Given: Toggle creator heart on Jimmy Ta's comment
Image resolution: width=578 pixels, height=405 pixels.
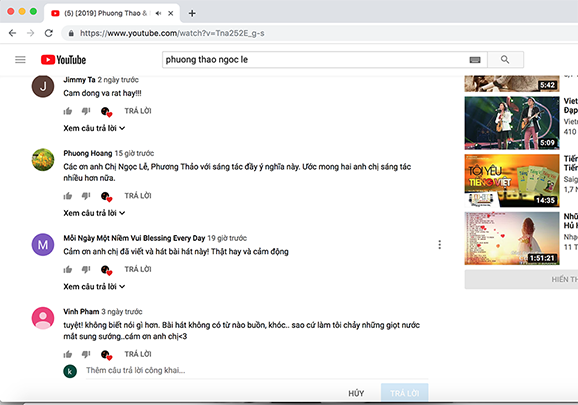Looking at the screenshot, I should (x=106, y=112).
